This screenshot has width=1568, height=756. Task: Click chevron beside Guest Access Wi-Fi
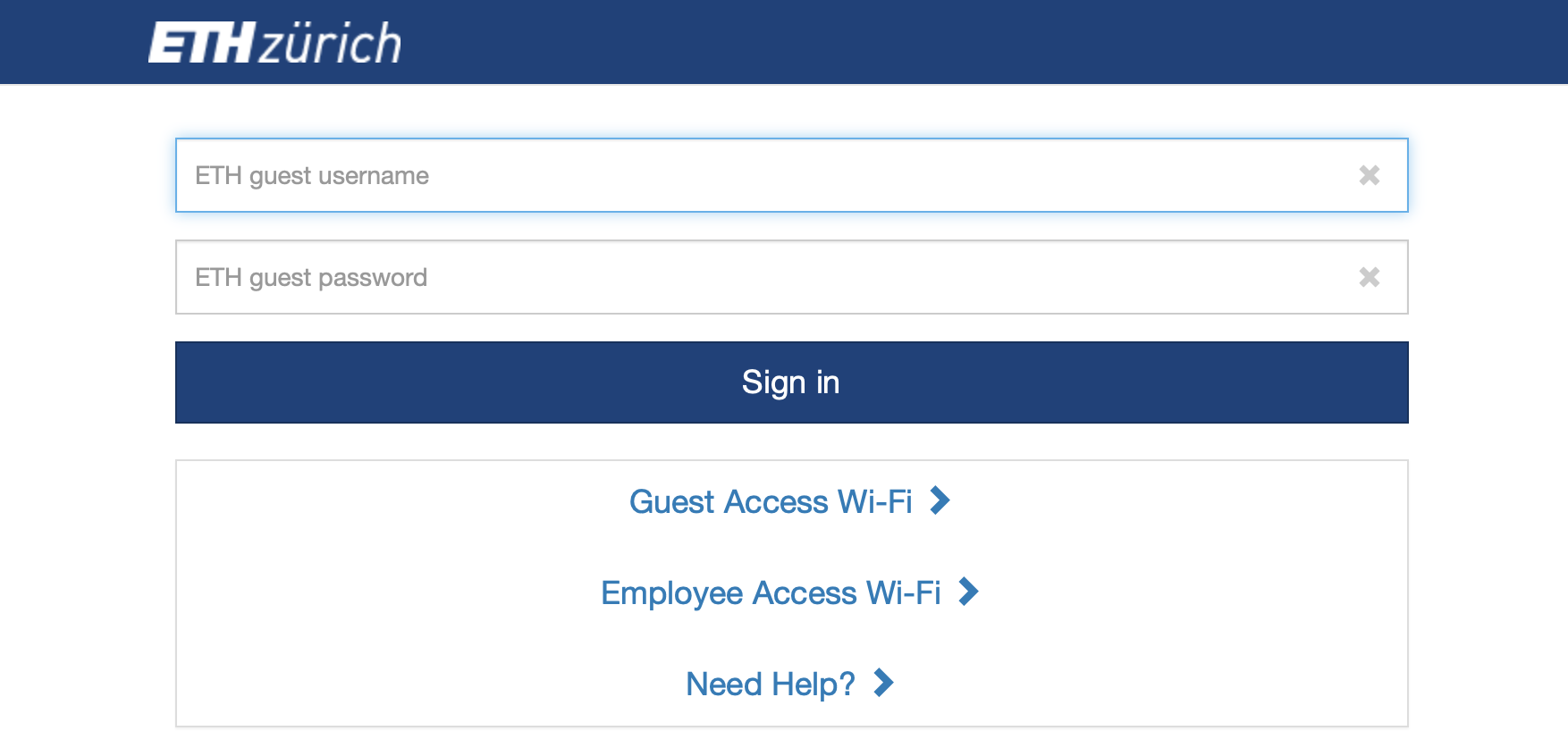point(940,500)
